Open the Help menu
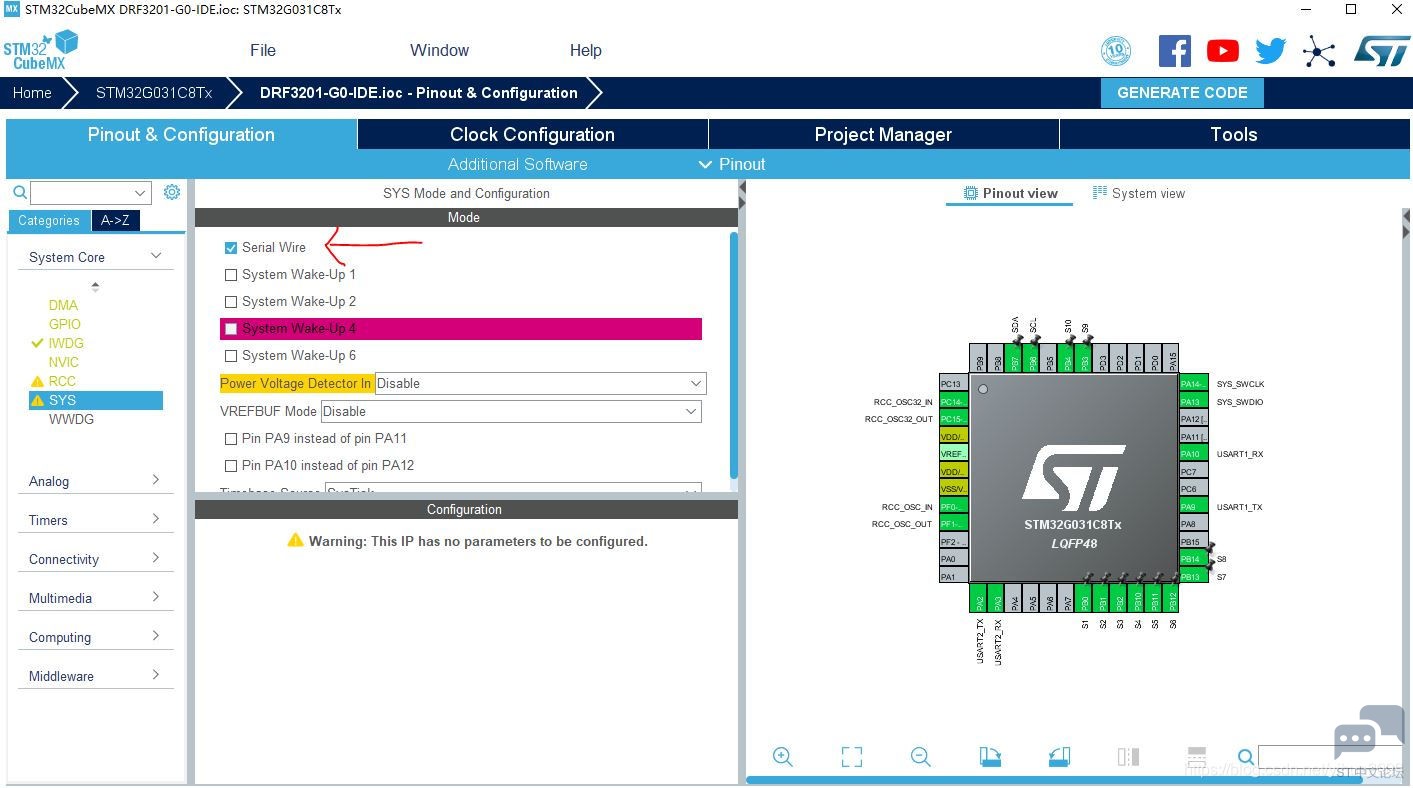1413x788 pixels. click(586, 51)
